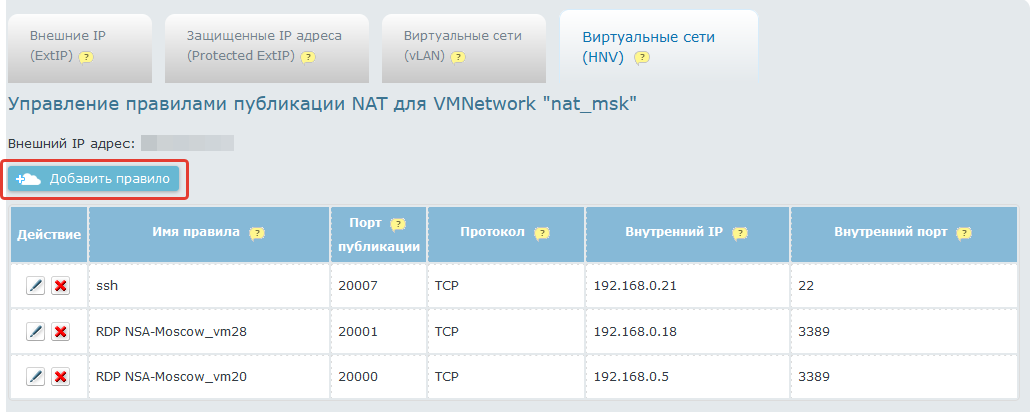1030x412 pixels.
Task: Click help icon next to Протокол header
Action: click(x=542, y=233)
